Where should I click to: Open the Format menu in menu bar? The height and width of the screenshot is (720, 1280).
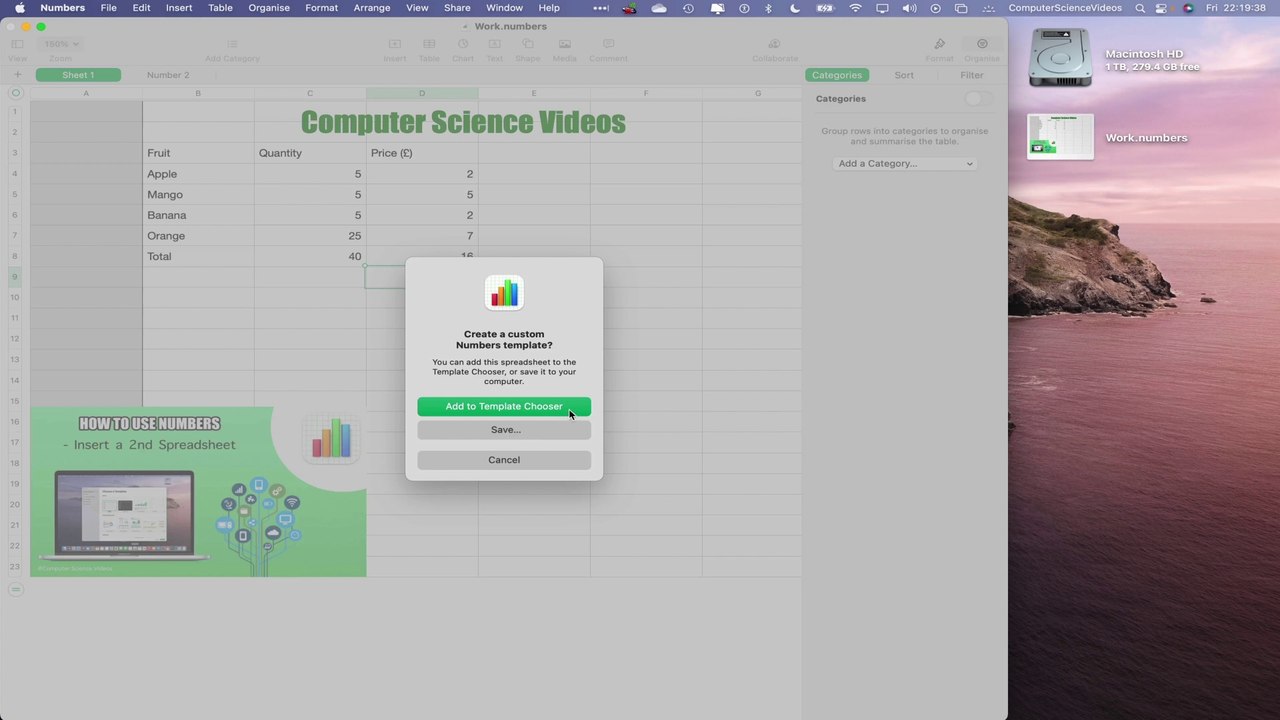coord(321,8)
